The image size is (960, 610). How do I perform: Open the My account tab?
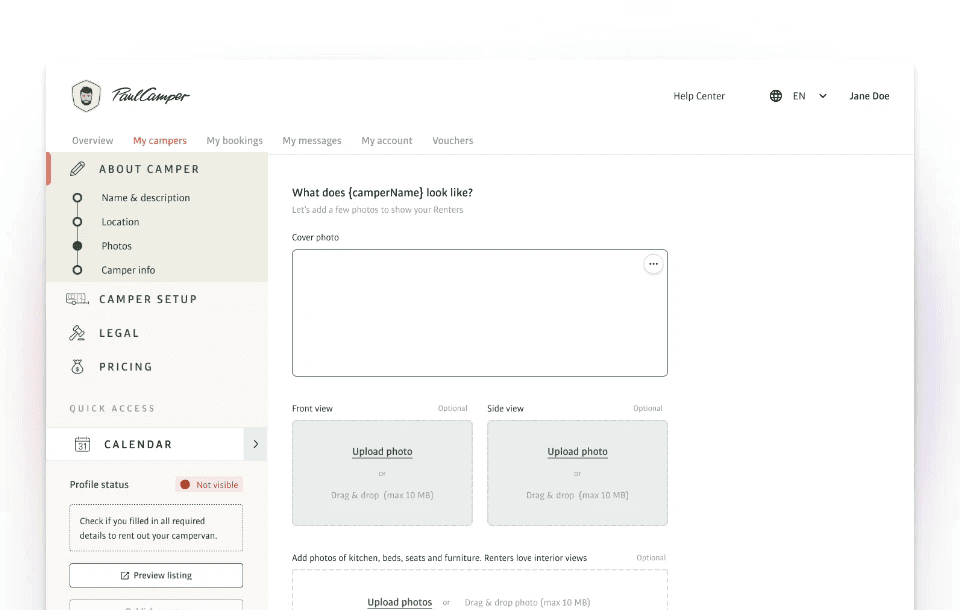tap(387, 140)
